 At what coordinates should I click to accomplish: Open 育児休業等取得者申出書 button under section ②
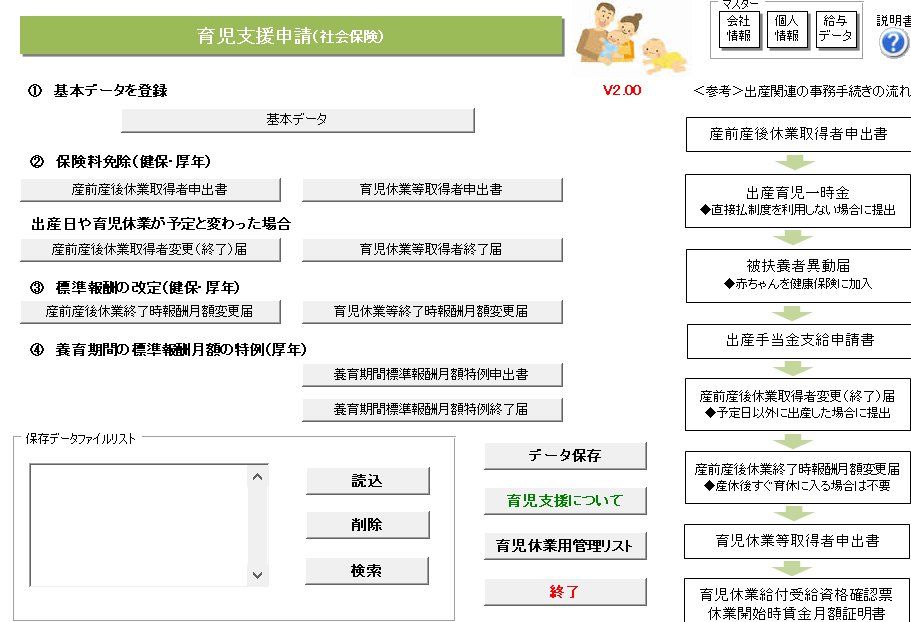(432, 189)
